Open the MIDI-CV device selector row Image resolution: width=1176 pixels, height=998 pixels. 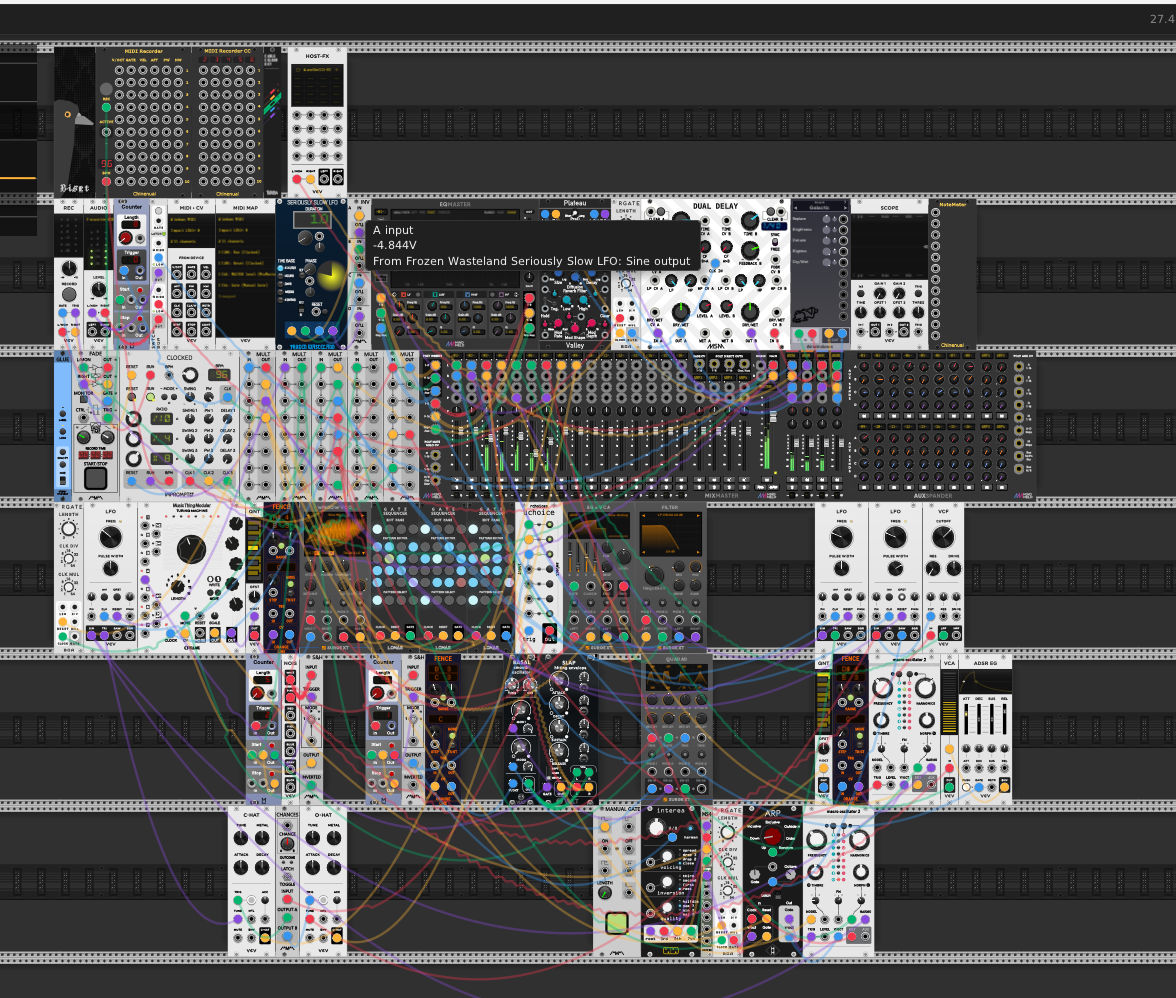tap(191, 229)
